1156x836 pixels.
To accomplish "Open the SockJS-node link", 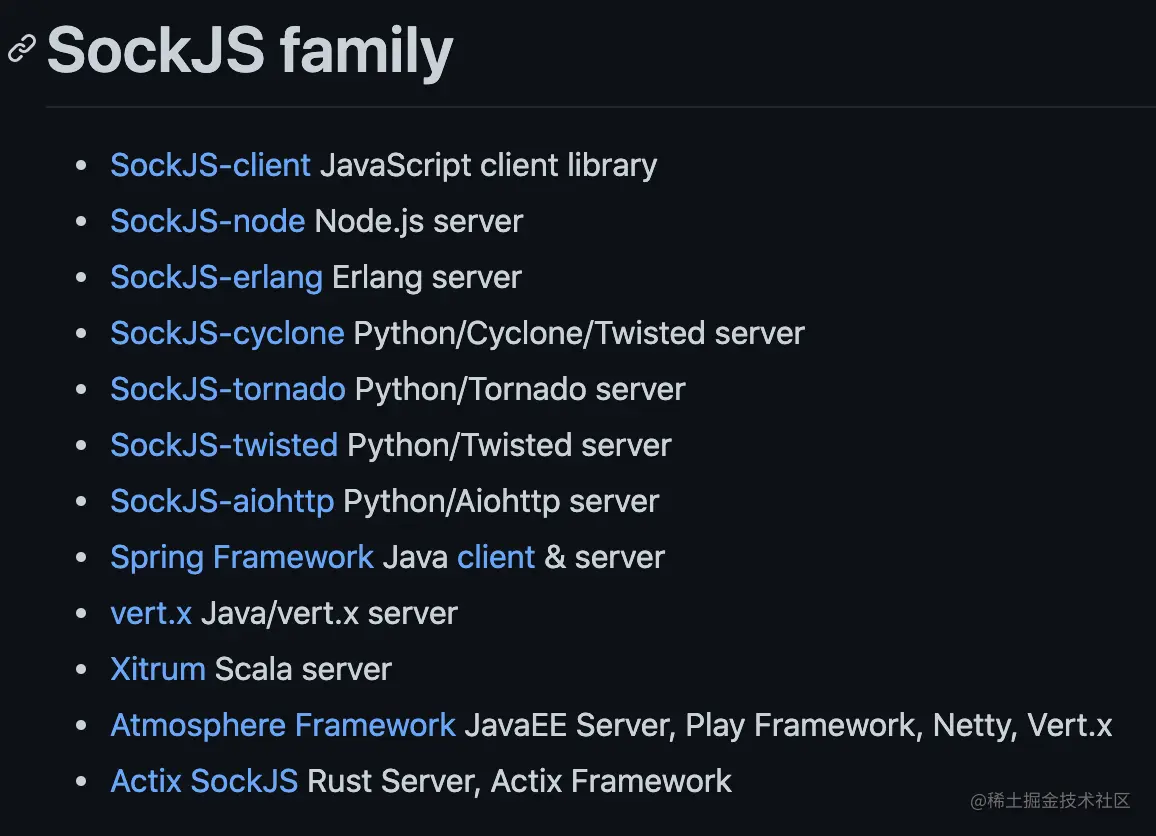I will [207, 221].
